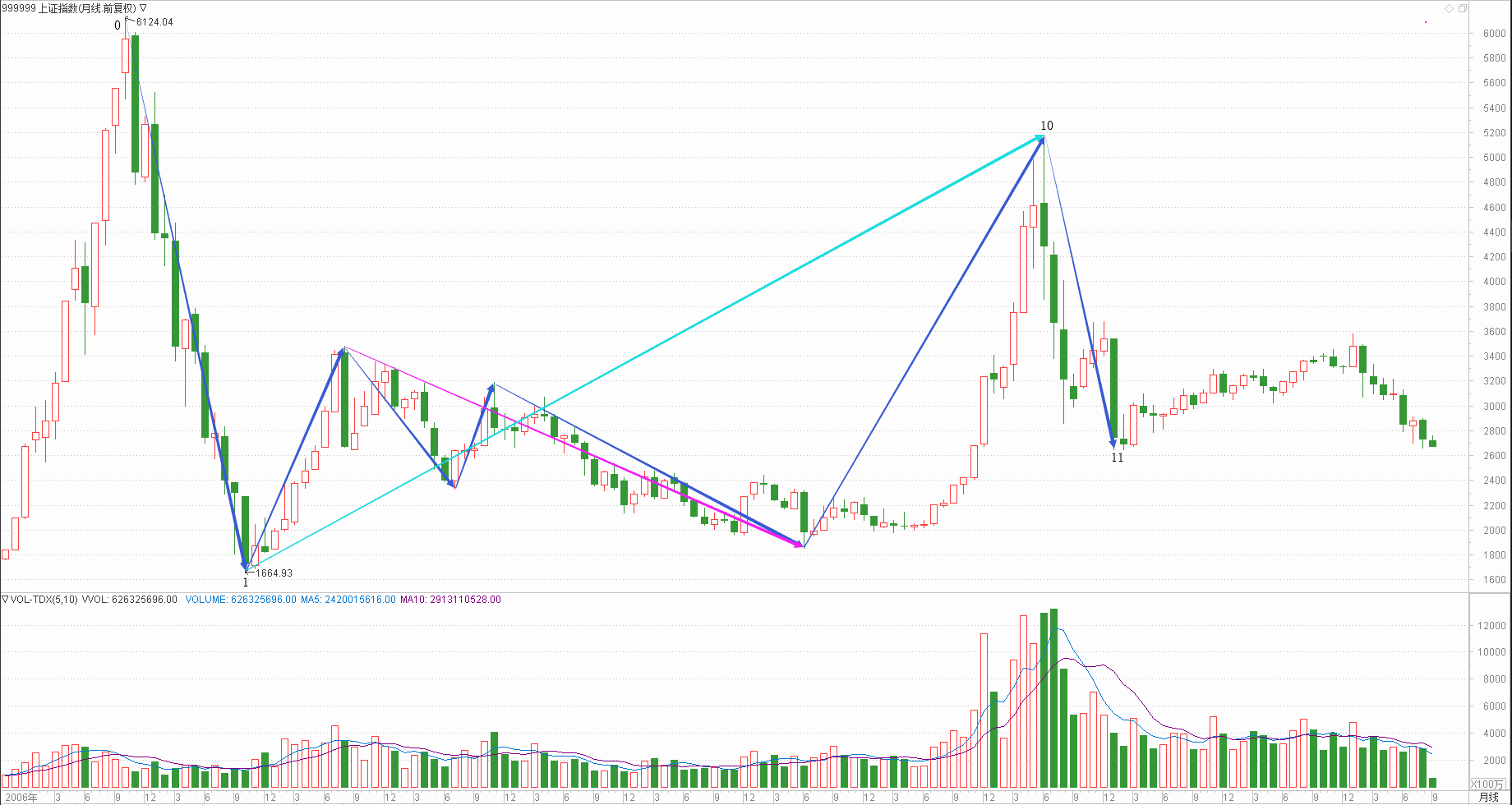
Task: Click the overlapping-windows restore icon in the chart corner
Action: 1462,8
